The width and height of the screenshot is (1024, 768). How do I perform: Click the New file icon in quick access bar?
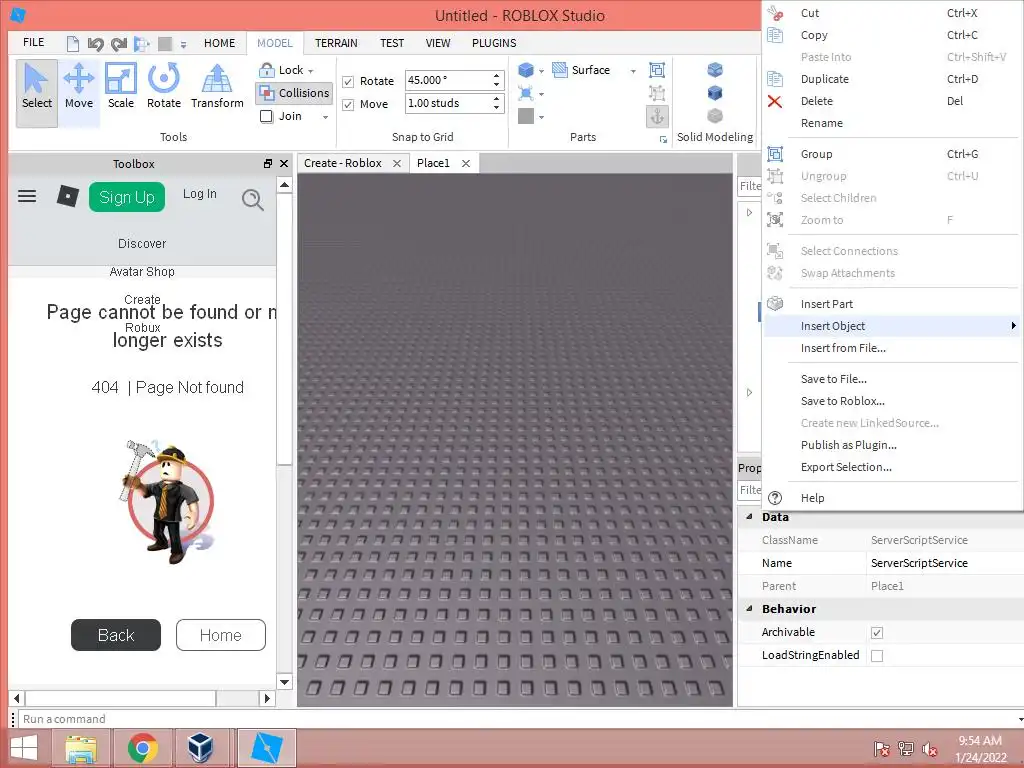coord(72,44)
